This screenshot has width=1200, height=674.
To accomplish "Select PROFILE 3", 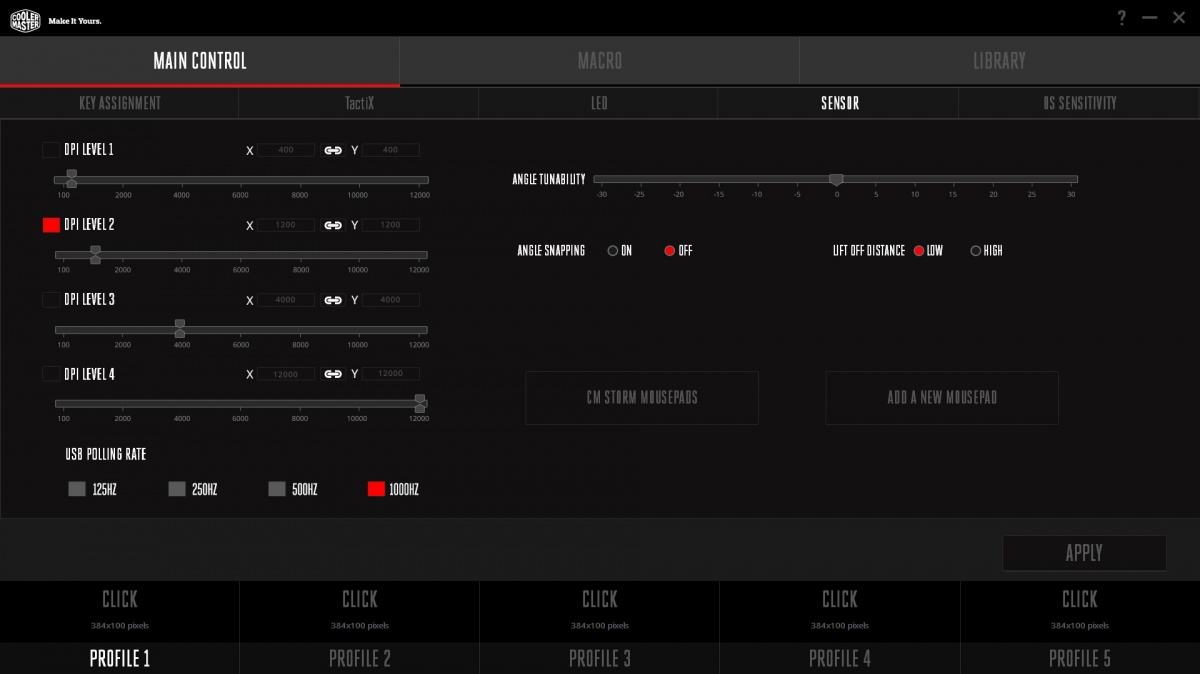I will pyautogui.click(x=600, y=658).
